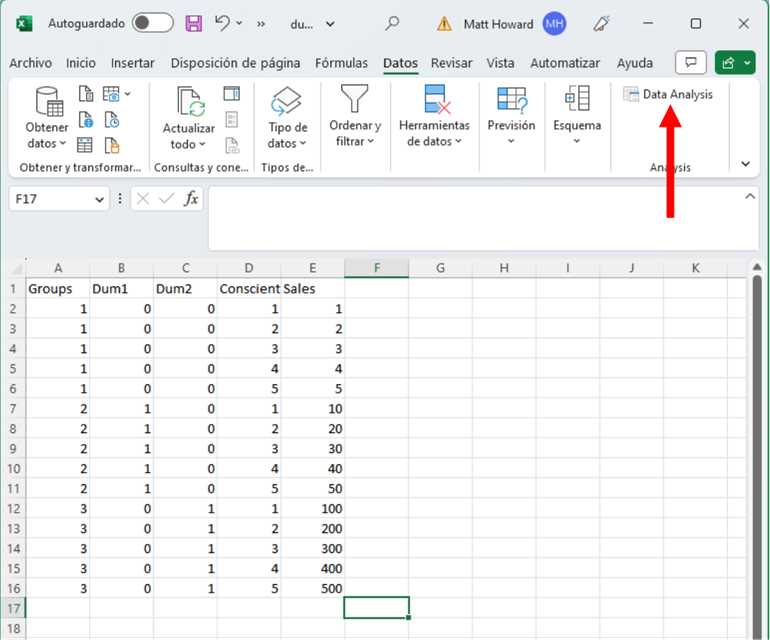Expand the Esquema dropdown

click(577, 141)
